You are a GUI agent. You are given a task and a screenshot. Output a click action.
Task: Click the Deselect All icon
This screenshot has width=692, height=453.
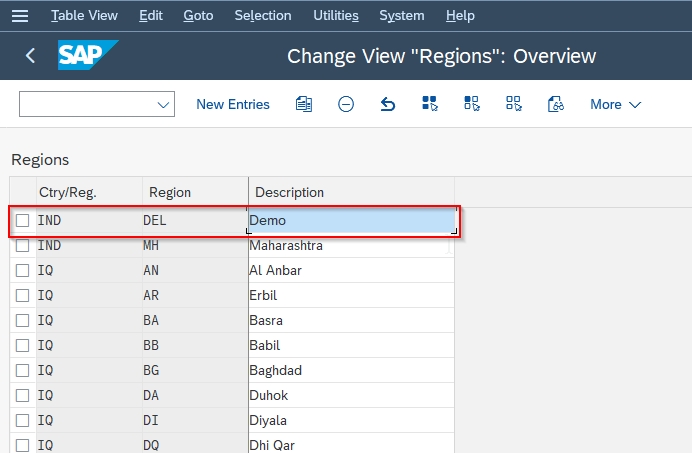tap(513, 104)
